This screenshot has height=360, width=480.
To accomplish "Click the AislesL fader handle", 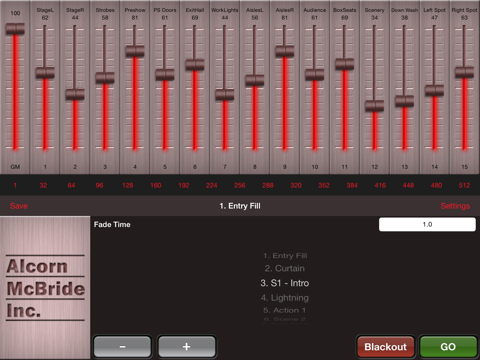I will pos(255,81).
